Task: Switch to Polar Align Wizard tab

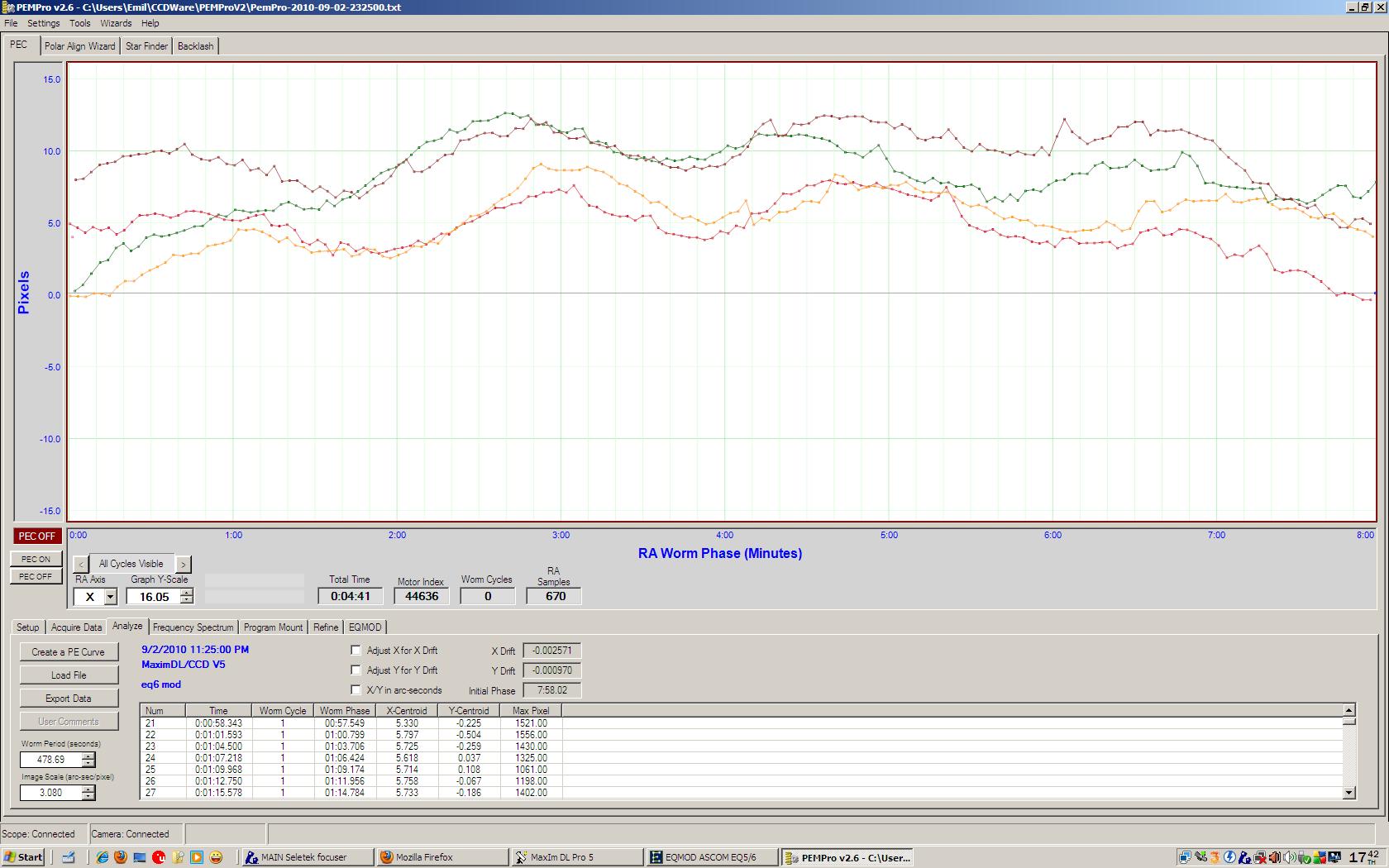Action: [80, 46]
